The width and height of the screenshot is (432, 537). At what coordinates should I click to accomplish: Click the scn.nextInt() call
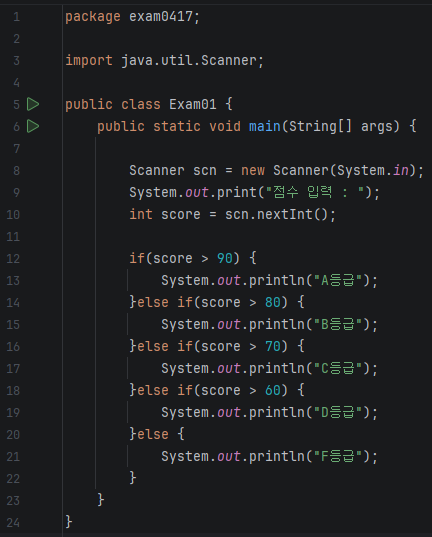(276, 215)
